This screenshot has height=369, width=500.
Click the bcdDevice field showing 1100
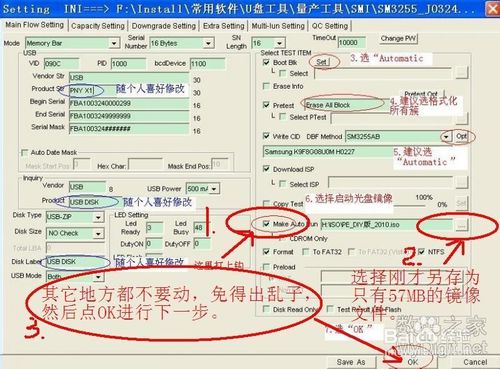207,64
